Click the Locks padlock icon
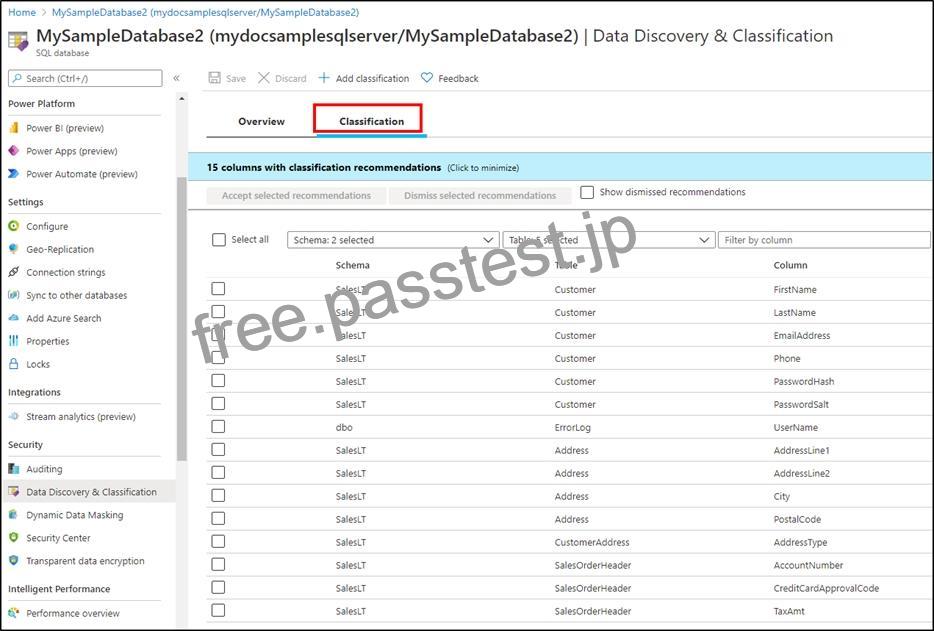Image resolution: width=934 pixels, height=631 pixels. click(x=14, y=363)
